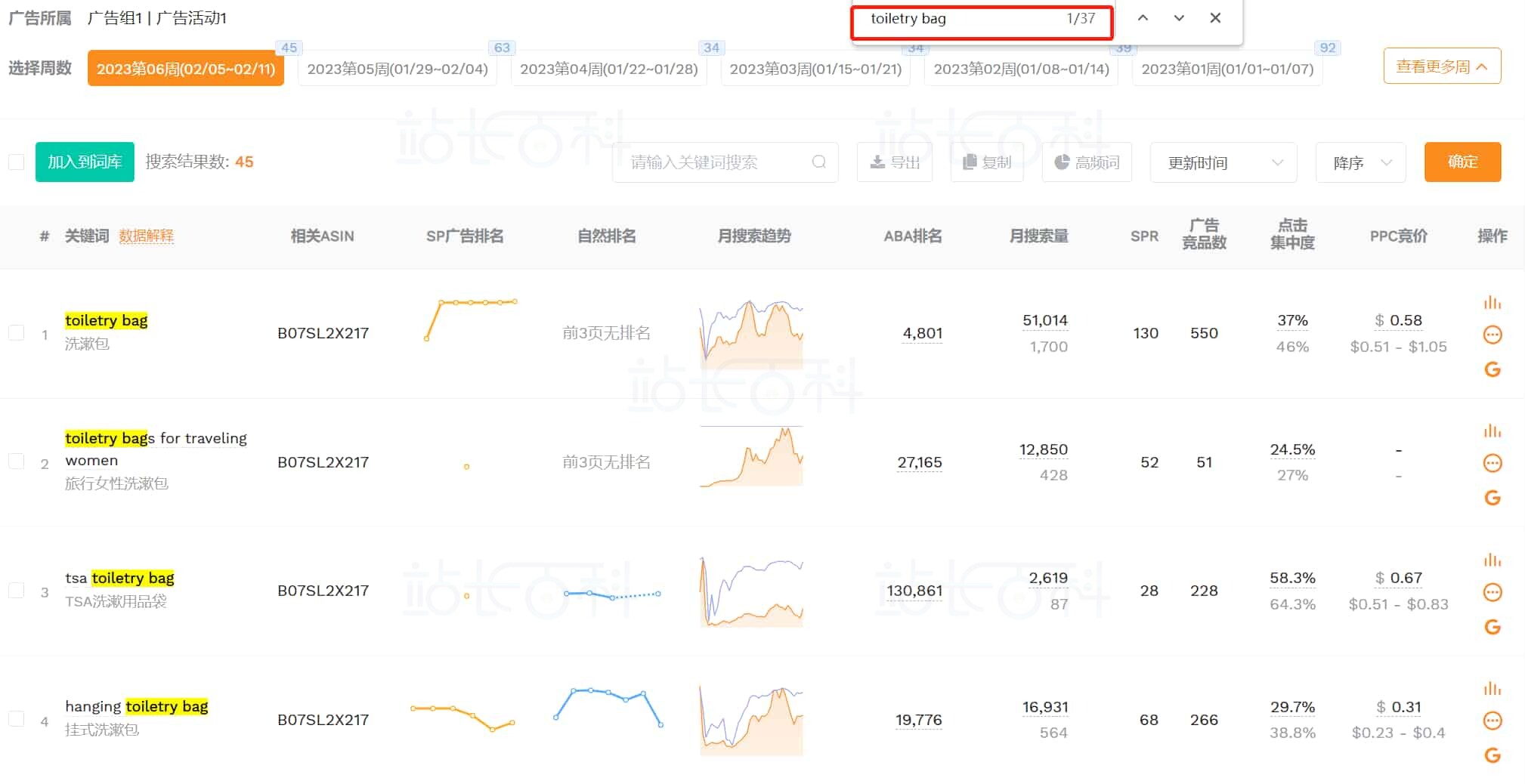Click the Google icon in row 2
1525x784 pixels.
1492,498
